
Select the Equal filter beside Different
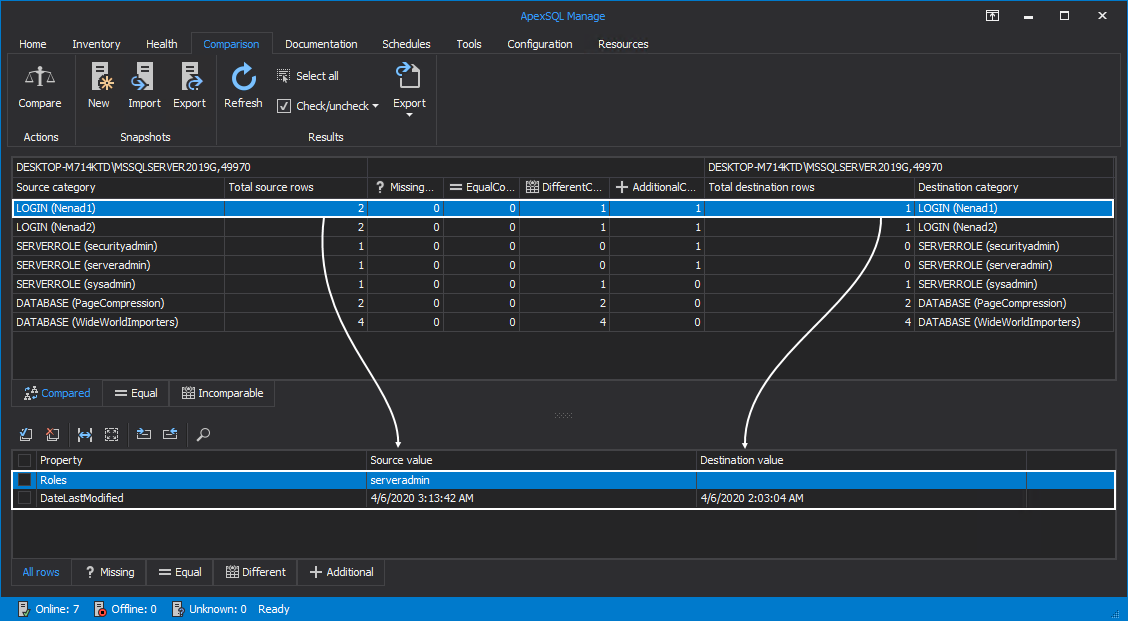pyautogui.click(x=180, y=572)
